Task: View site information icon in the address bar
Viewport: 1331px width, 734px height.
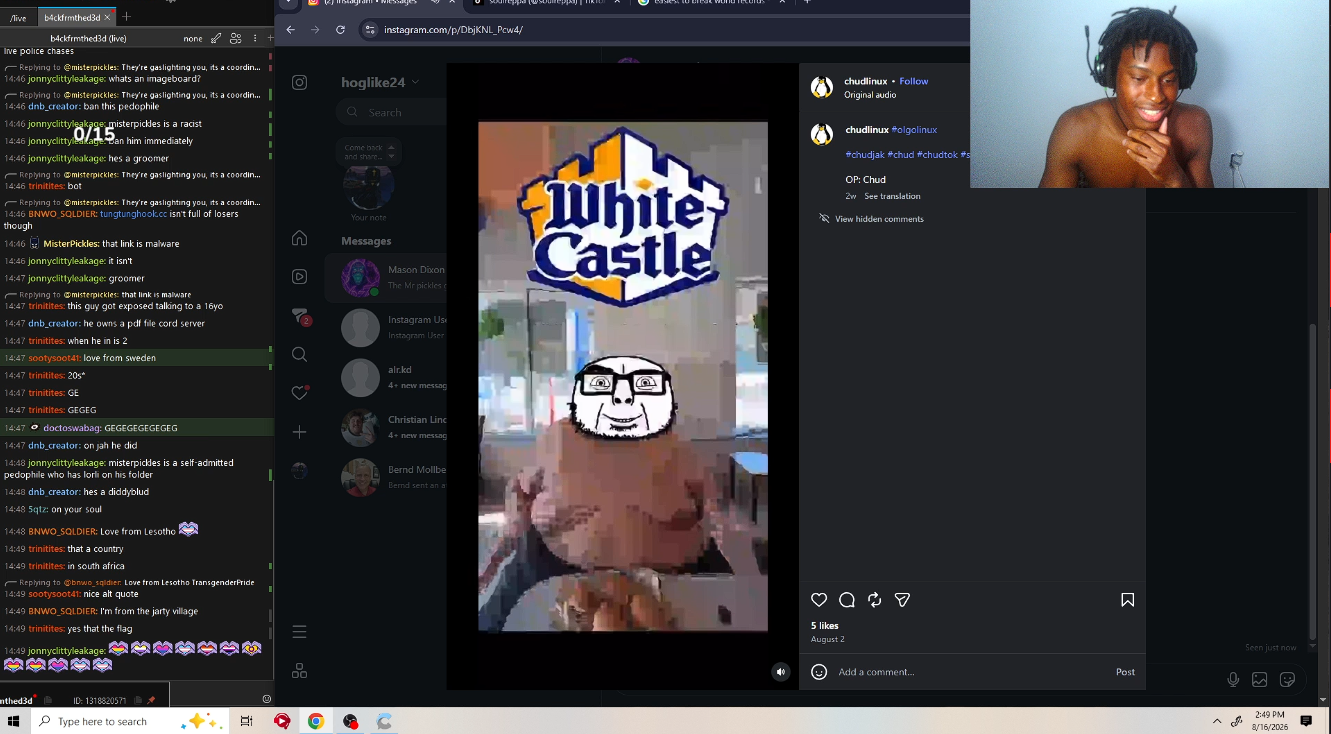Action: 368,30
